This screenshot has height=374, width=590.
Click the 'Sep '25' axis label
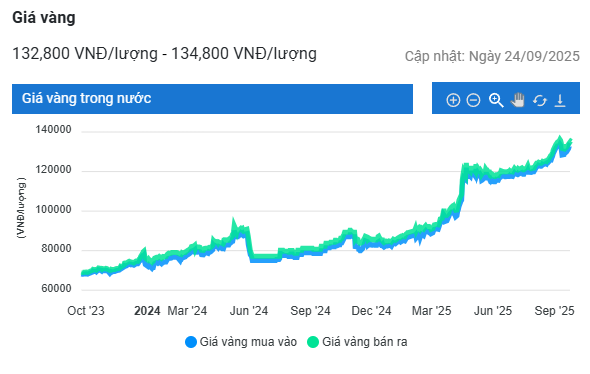click(554, 311)
